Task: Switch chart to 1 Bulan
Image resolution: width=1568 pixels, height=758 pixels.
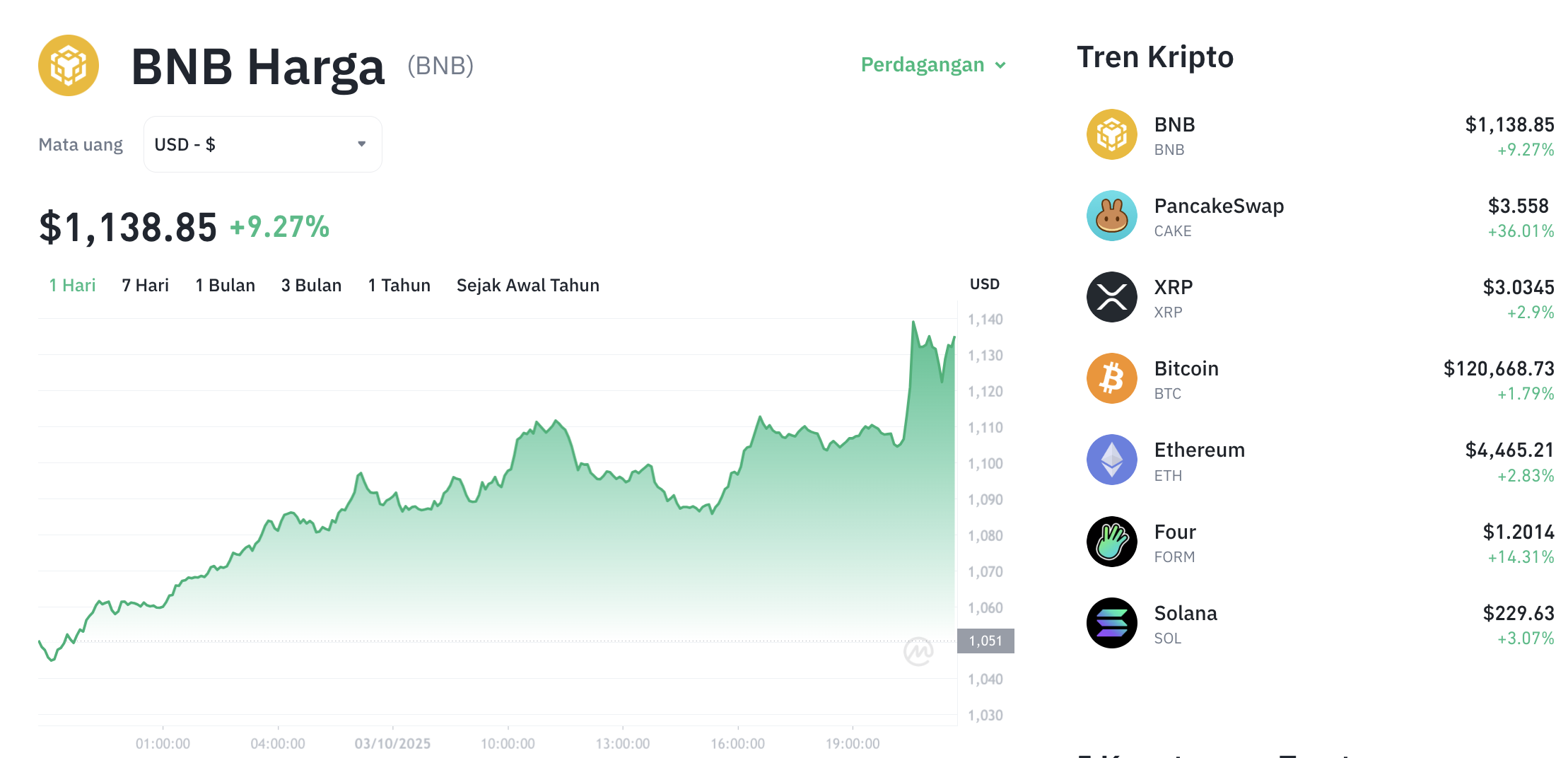Action: (225, 285)
